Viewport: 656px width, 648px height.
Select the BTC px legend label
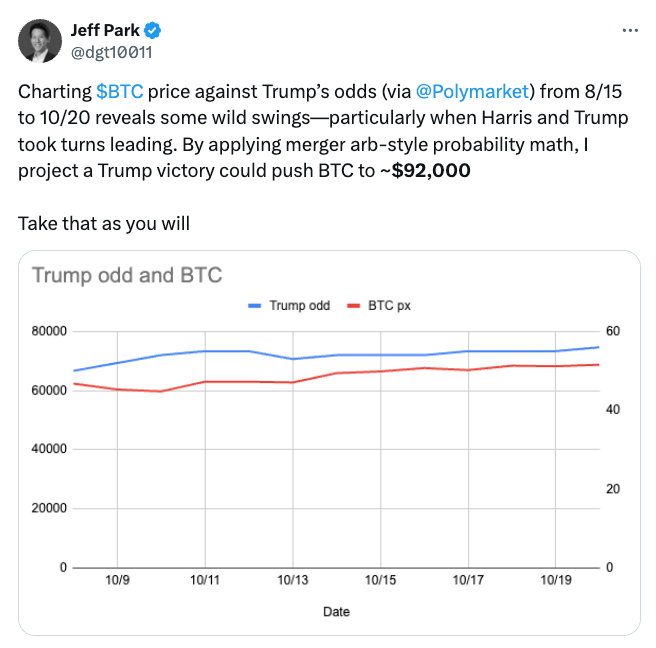coord(390,306)
